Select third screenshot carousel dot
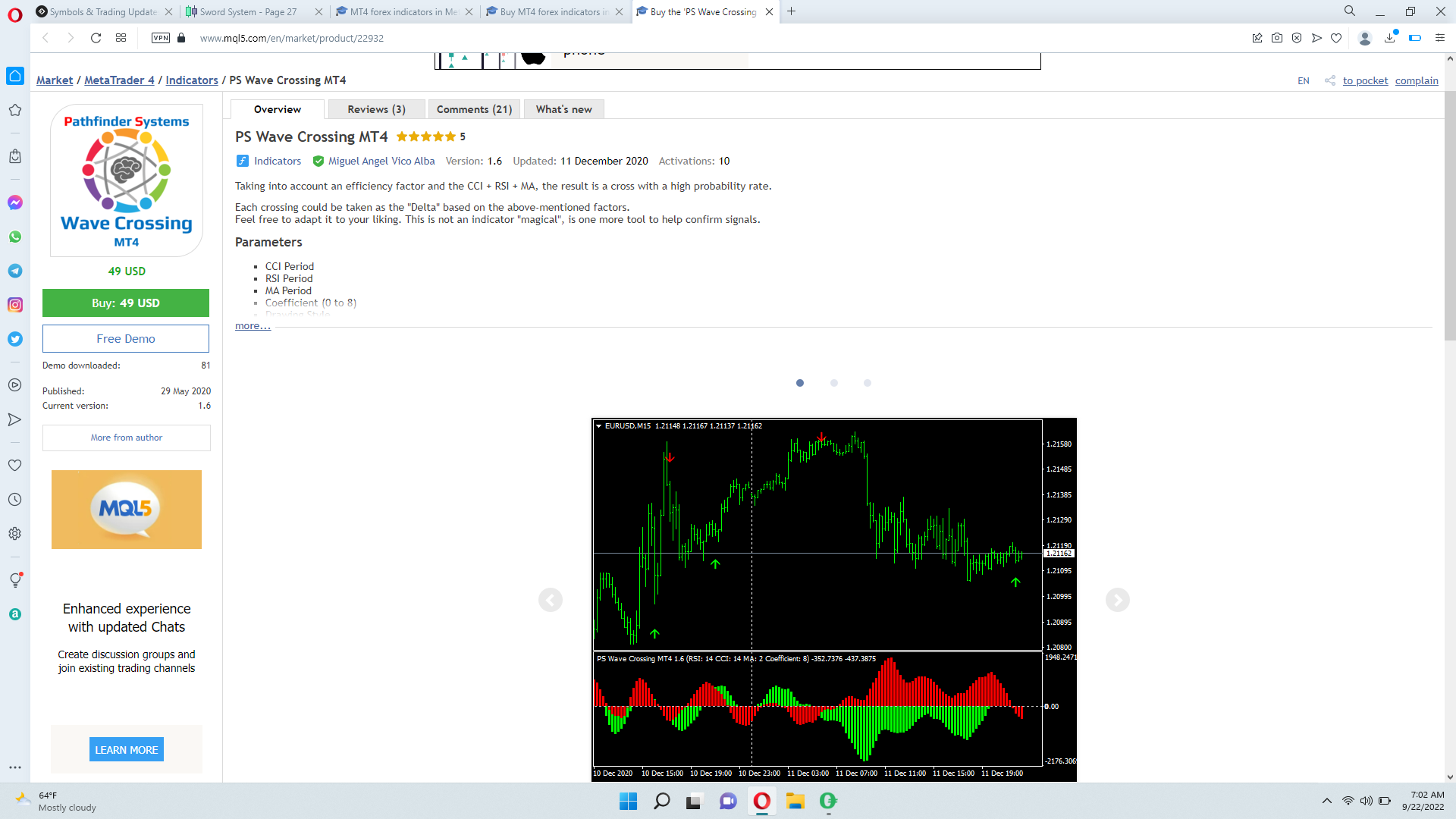 click(867, 383)
